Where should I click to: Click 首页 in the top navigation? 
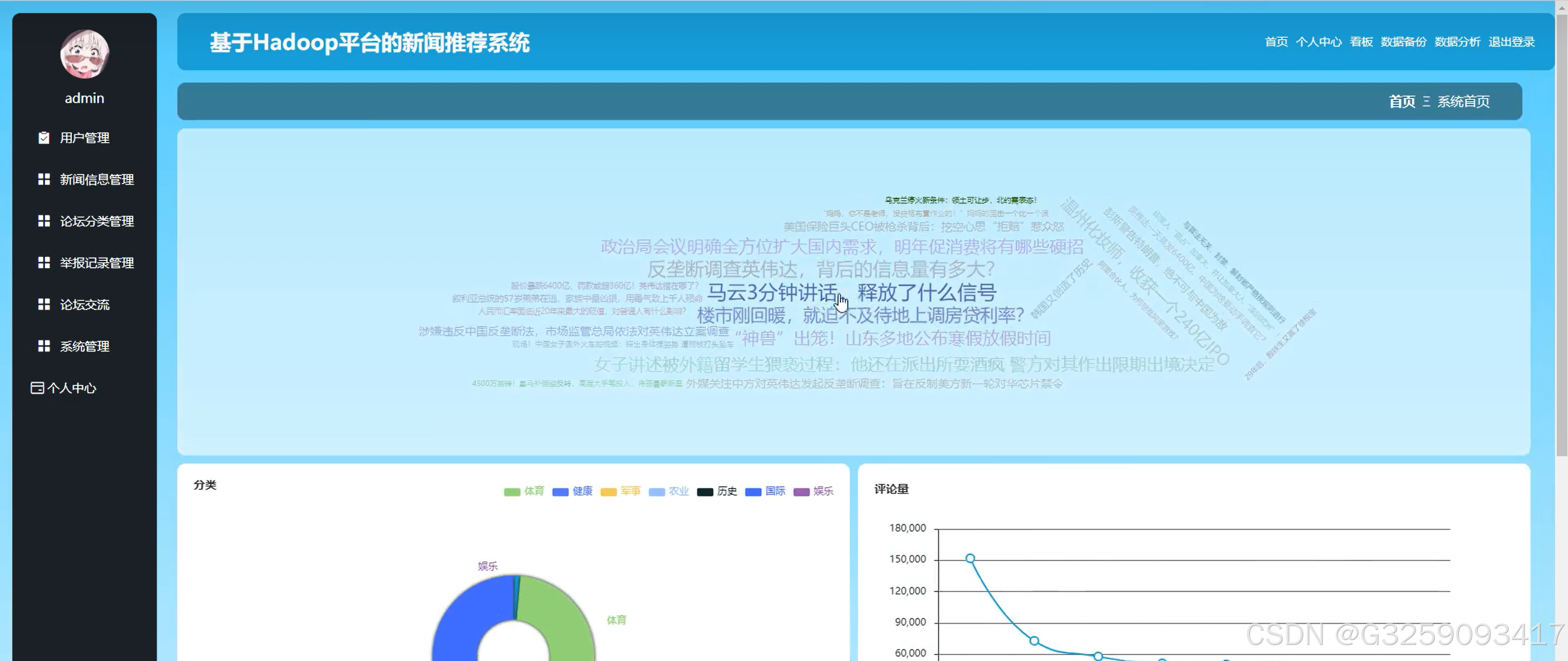point(1276,42)
